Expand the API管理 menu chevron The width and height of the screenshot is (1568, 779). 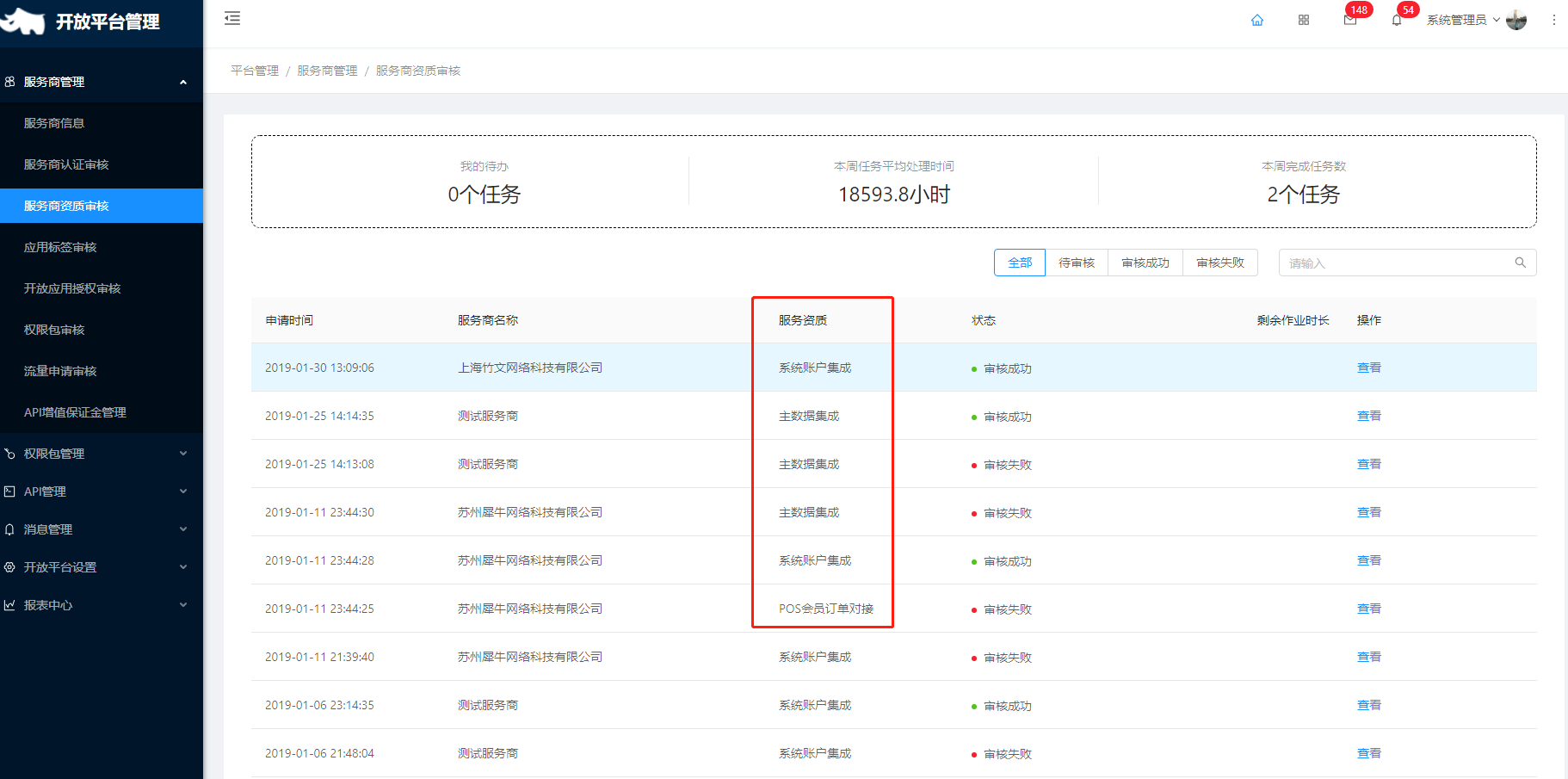183,492
